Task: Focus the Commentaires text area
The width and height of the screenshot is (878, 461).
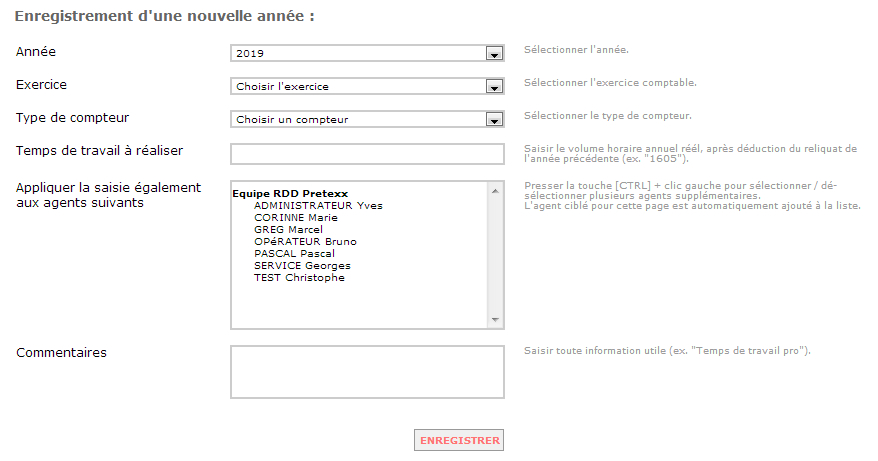Action: tap(367, 372)
